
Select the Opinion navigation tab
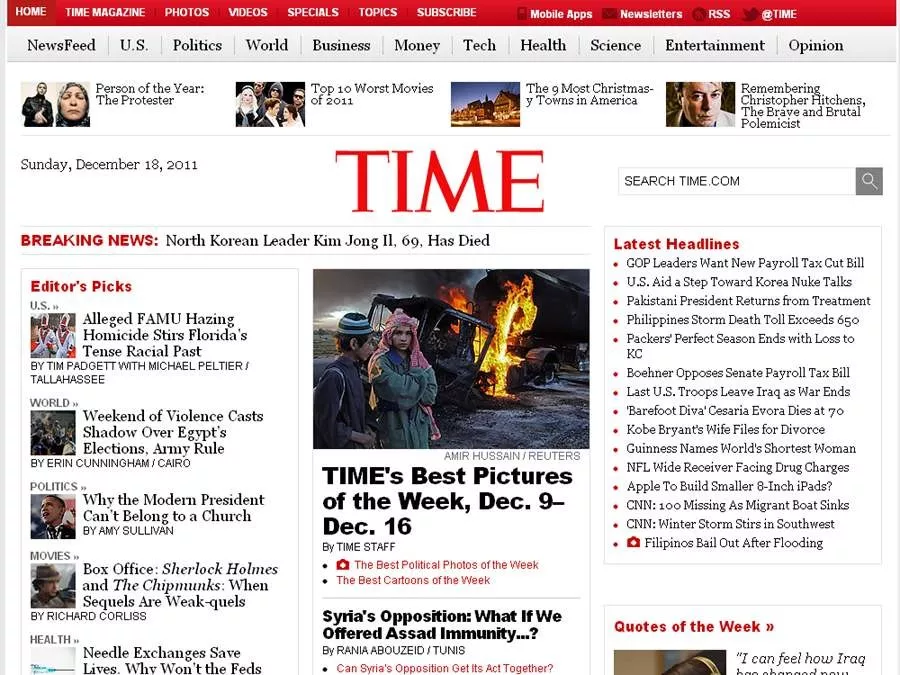point(816,45)
